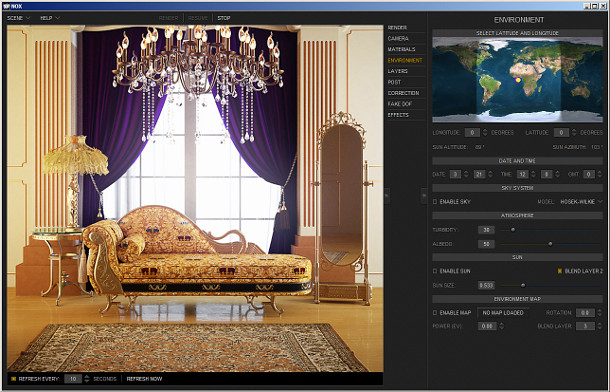Click the right panel expand arrow handle
Image resolution: width=610 pixels, height=392 pixels.
click(x=424, y=195)
